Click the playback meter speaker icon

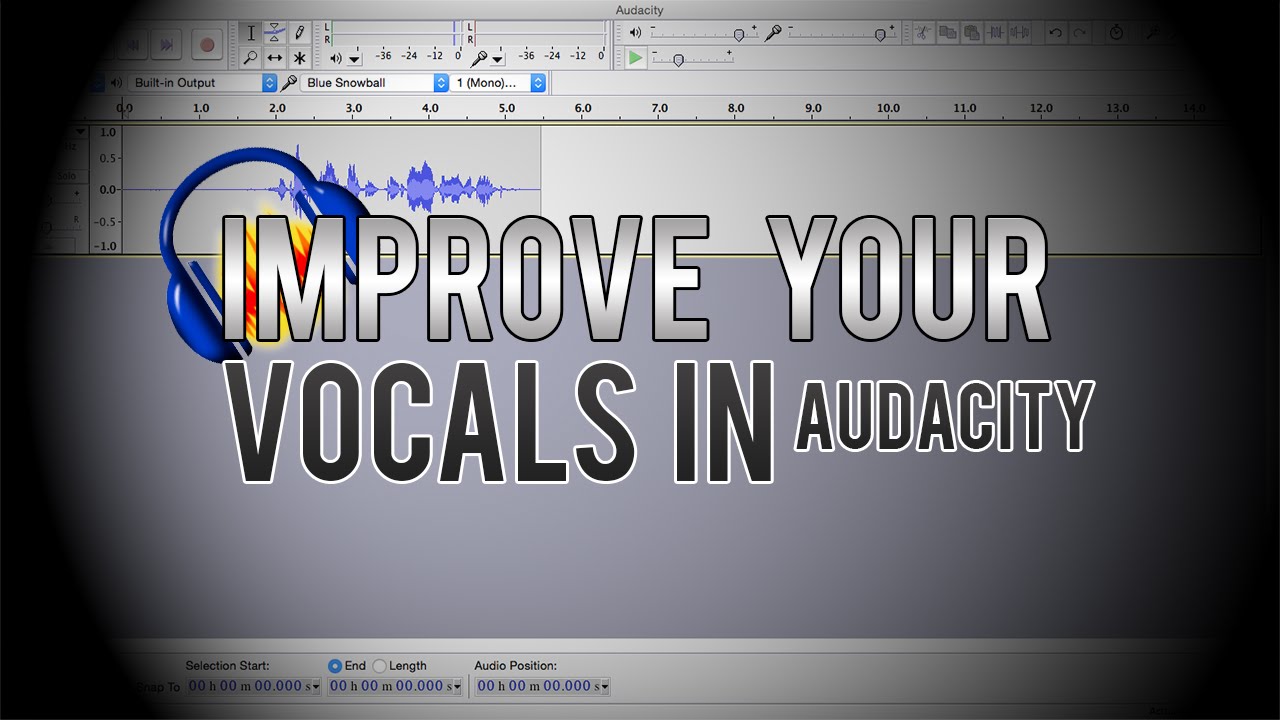(336, 58)
